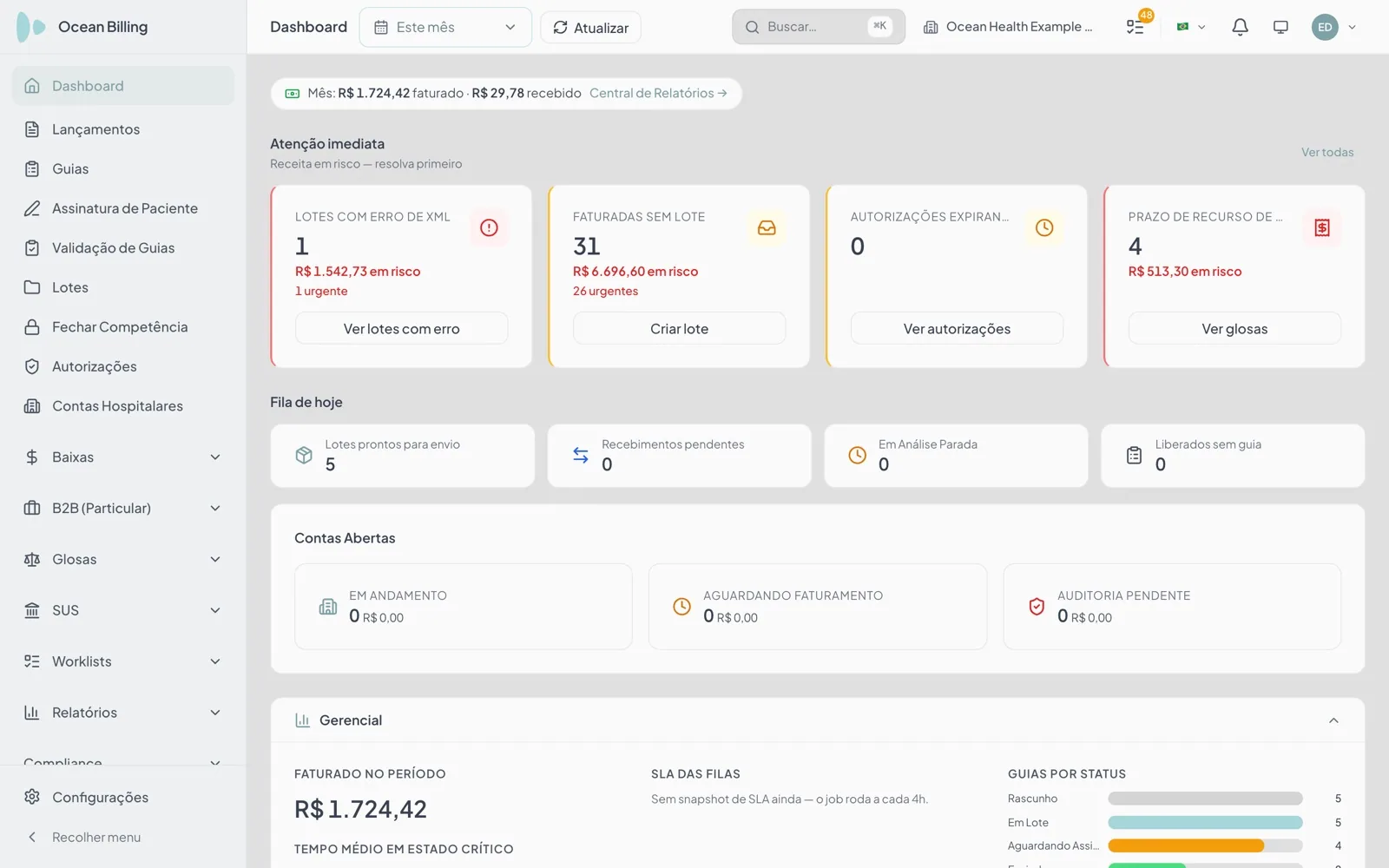This screenshot has width=1389, height=868.
Task: Click the clock icon next to Aguardando faturamento
Action: (682, 607)
